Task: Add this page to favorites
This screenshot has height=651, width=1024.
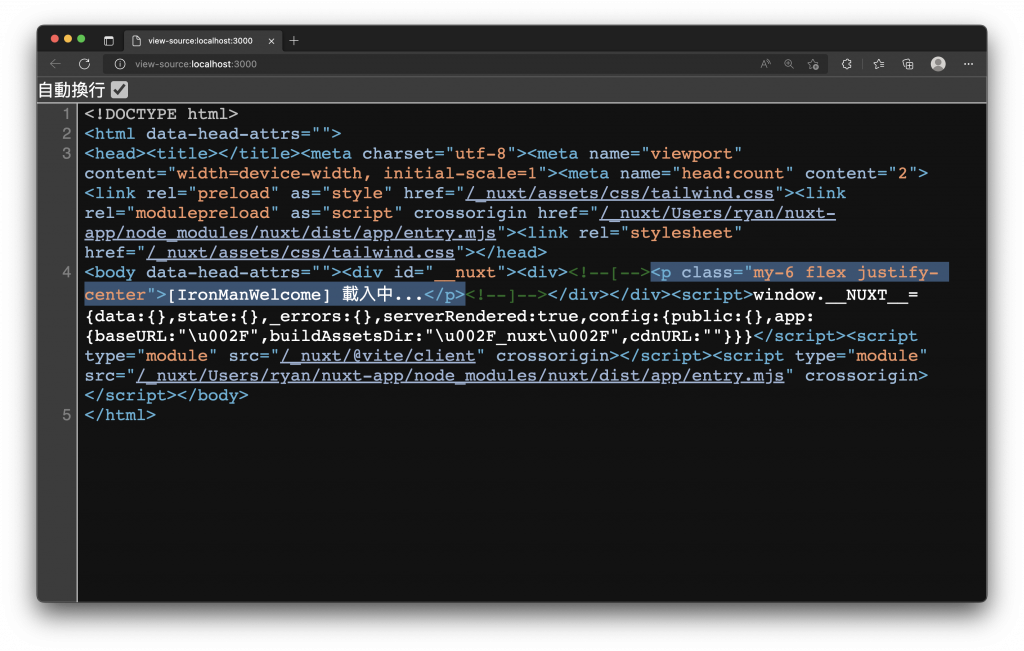Action: pos(813,64)
